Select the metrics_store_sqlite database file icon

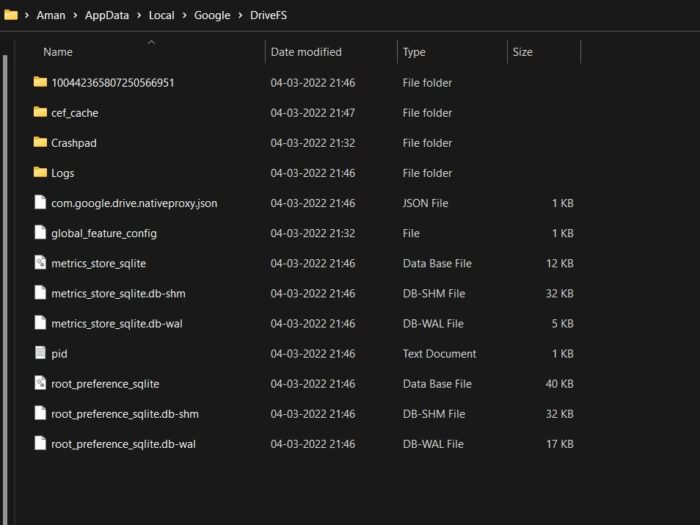tap(40, 263)
